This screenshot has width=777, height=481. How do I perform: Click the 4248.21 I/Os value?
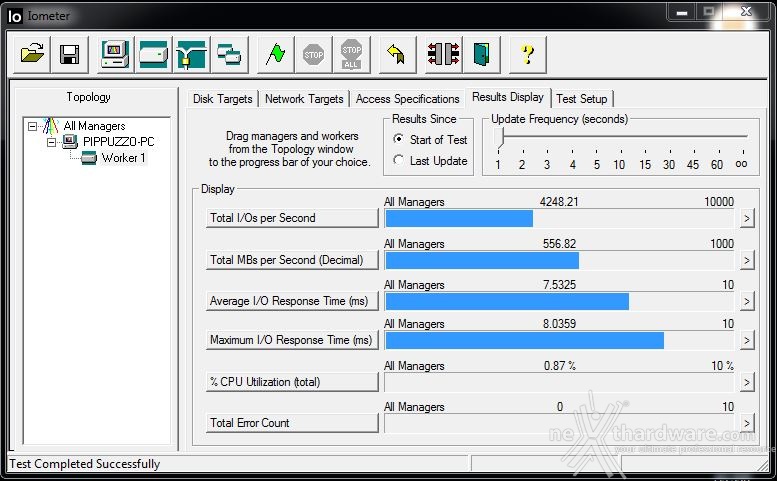click(559, 202)
